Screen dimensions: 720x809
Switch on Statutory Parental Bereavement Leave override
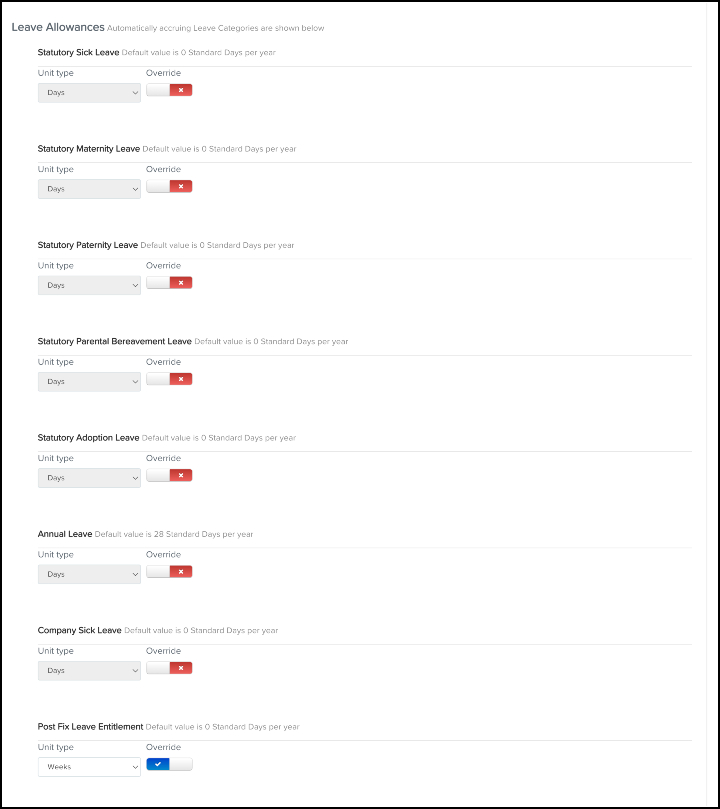[x=169, y=379]
